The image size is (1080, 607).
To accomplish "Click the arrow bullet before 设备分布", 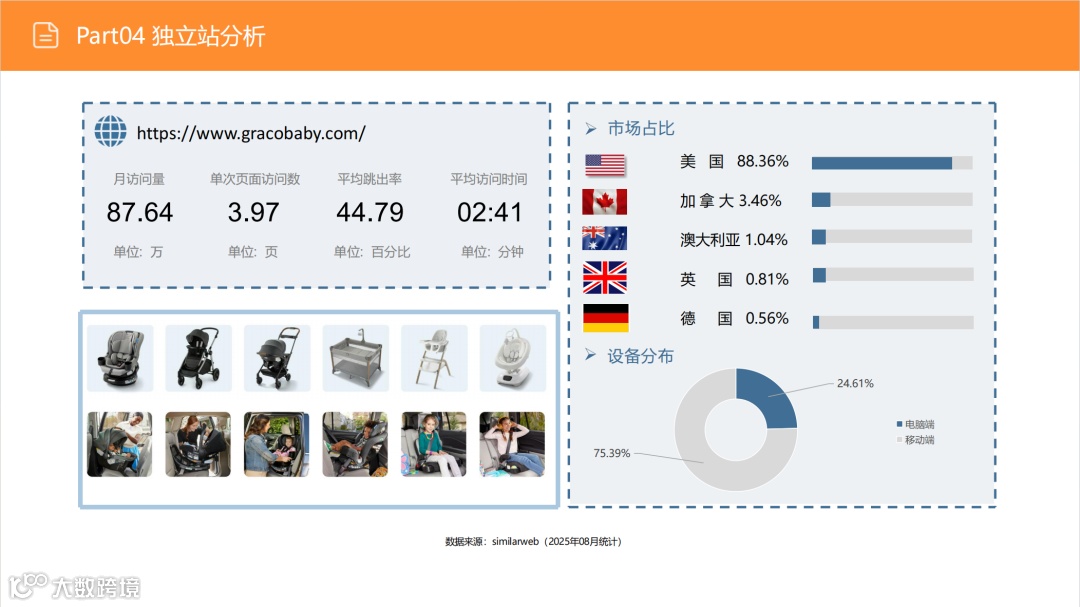I will pyautogui.click(x=590, y=355).
